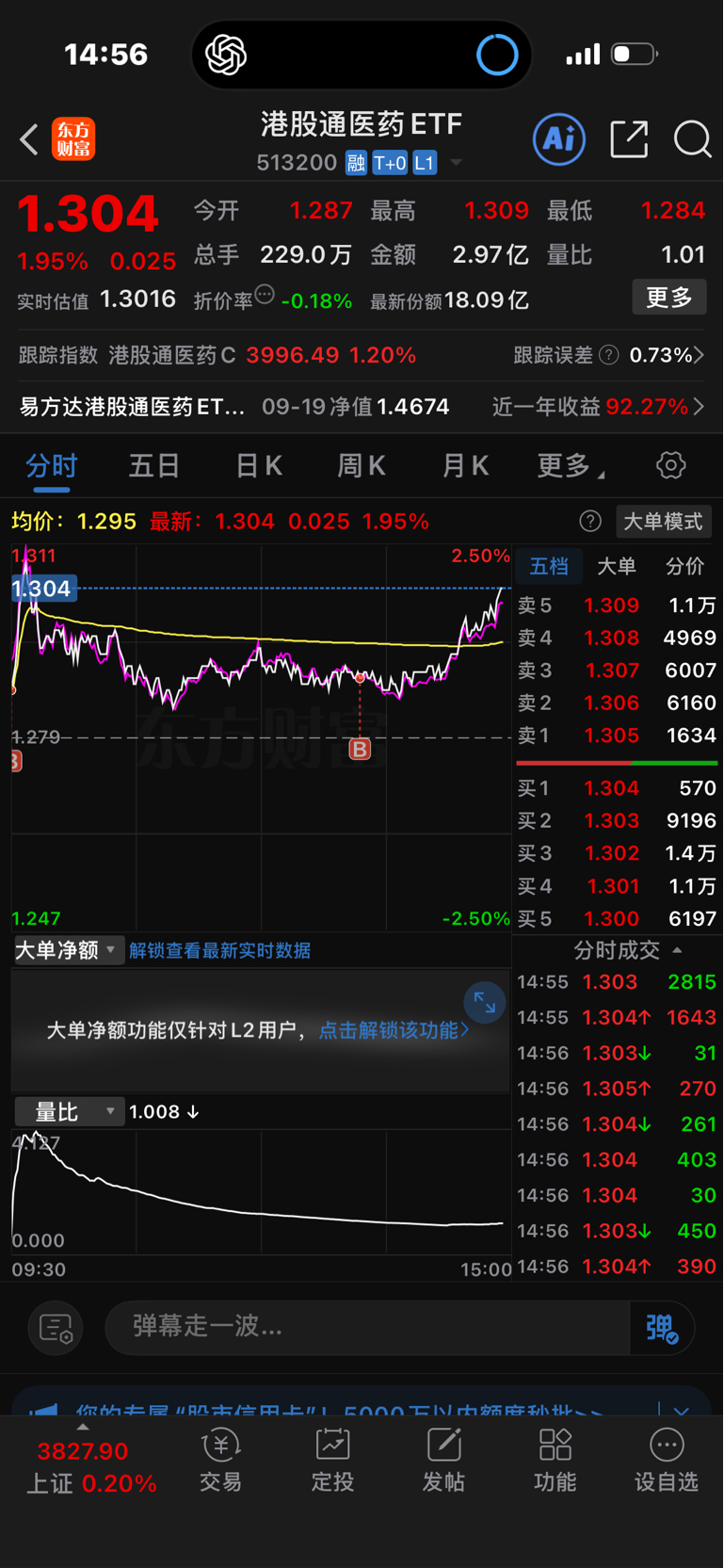Tap 买5 1.300 order row
The height and width of the screenshot is (1568, 724).
pyautogui.click(x=617, y=918)
